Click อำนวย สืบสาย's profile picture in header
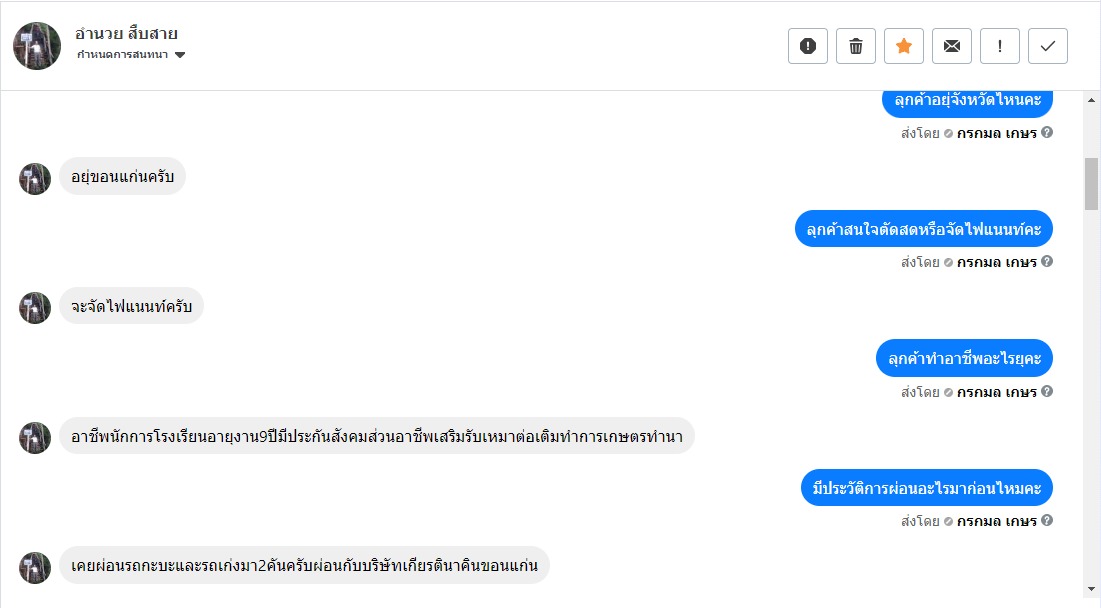The height and width of the screenshot is (608, 1101). point(37,46)
